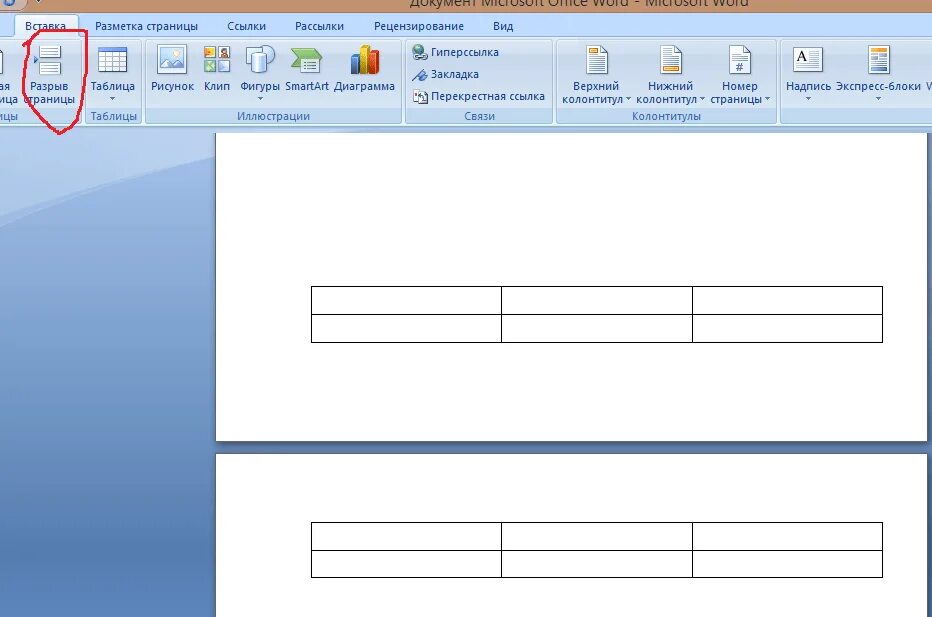Click the middle cell in the lower table's second row
Viewport: 932px width, 617px height.
[x=597, y=564]
